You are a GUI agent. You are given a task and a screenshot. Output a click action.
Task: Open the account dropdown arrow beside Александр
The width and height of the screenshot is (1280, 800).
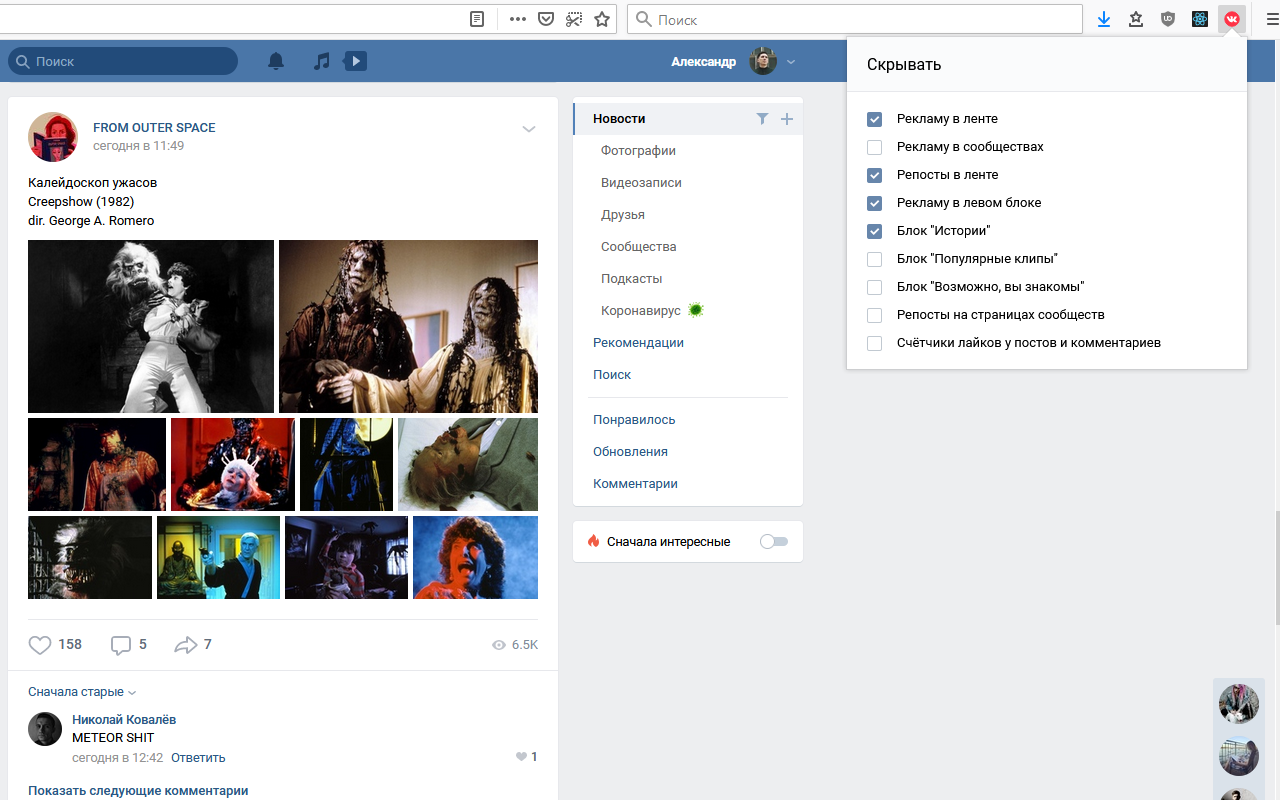coord(791,62)
